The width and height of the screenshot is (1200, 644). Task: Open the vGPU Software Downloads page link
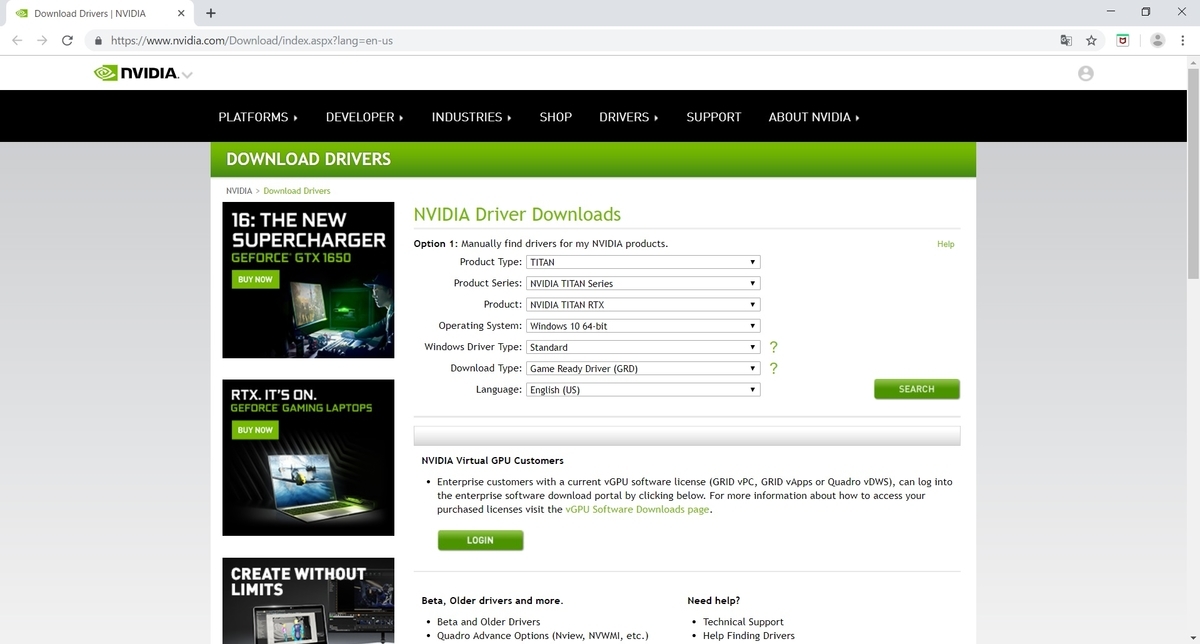coord(637,509)
